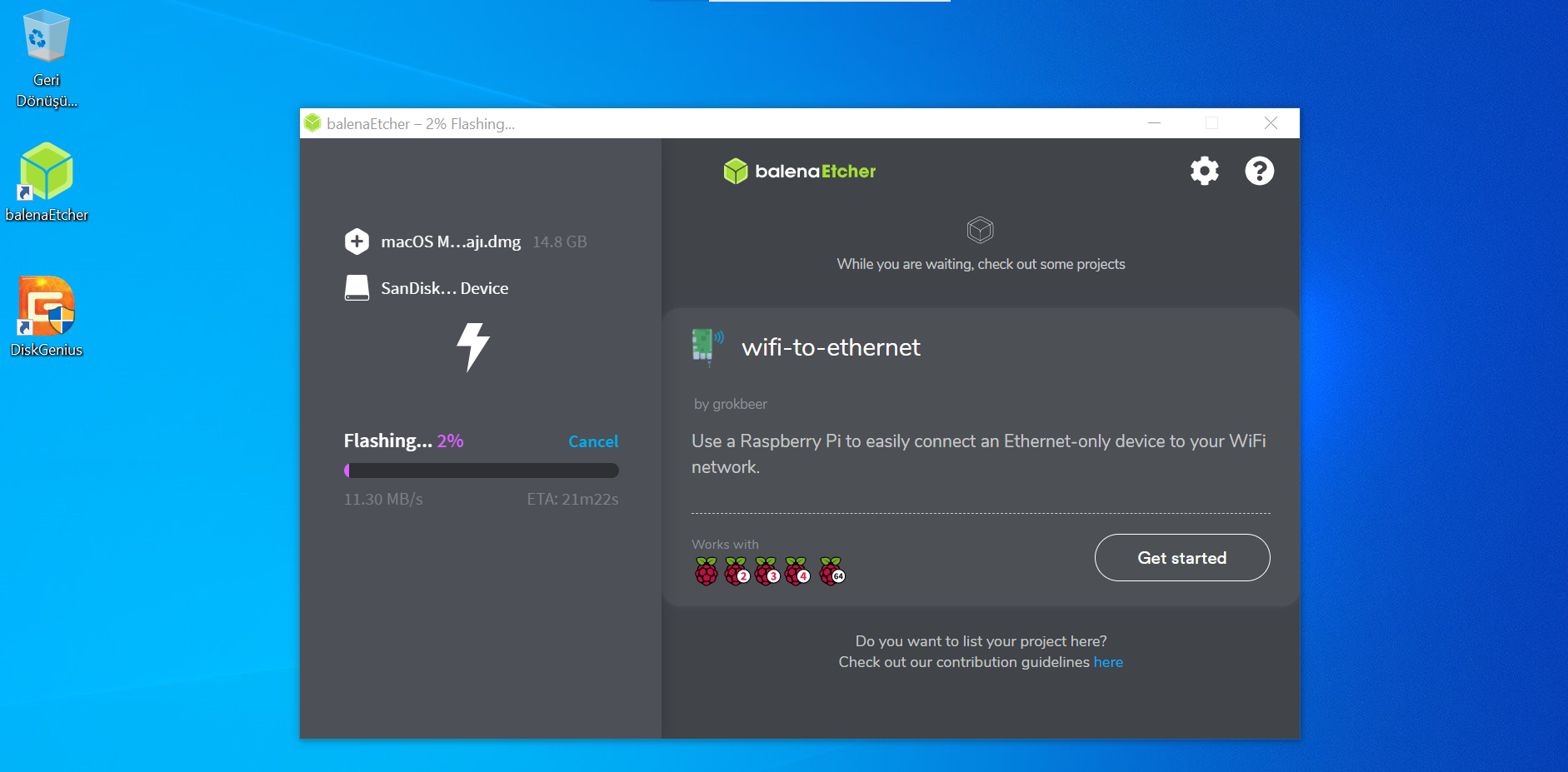Select the Recycle Bin desktop icon
The width and height of the screenshot is (1568, 772).
point(47,60)
